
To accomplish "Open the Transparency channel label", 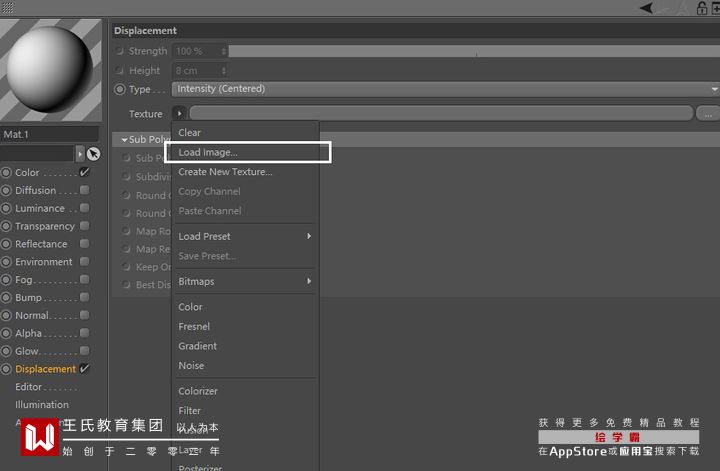I will tap(45, 226).
